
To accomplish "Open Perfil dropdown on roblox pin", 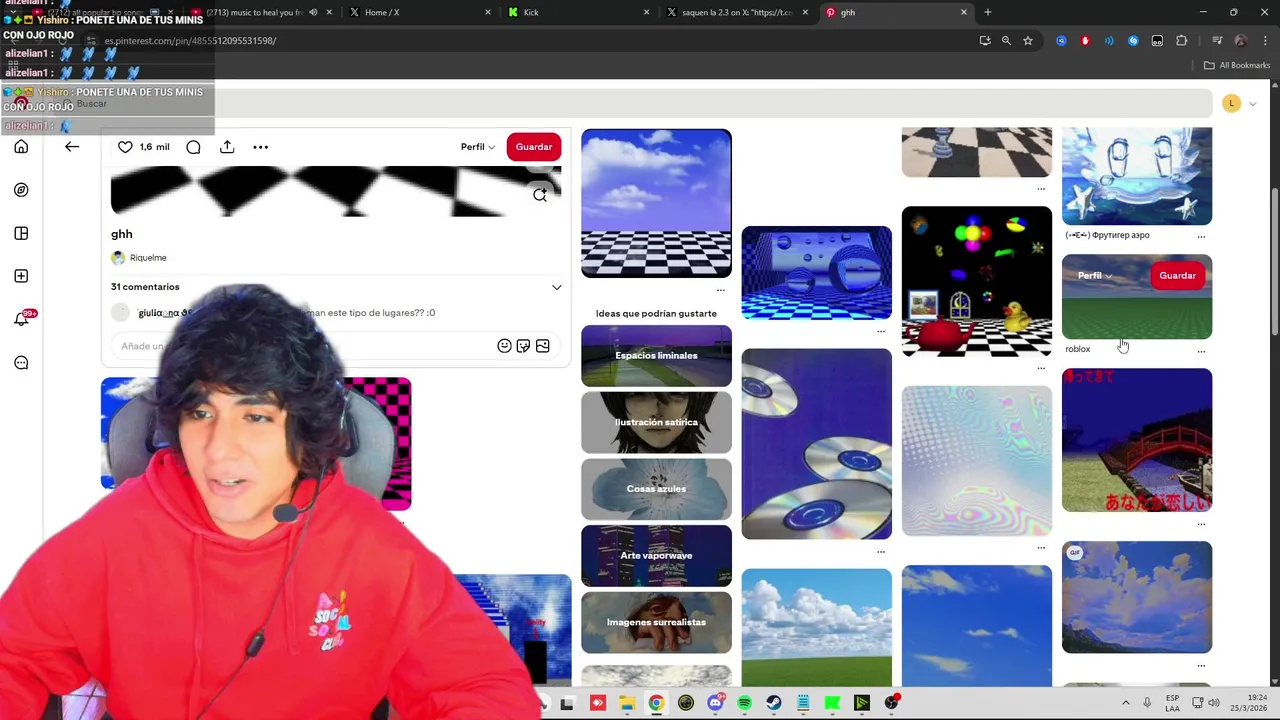I will [x=1094, y=276].
